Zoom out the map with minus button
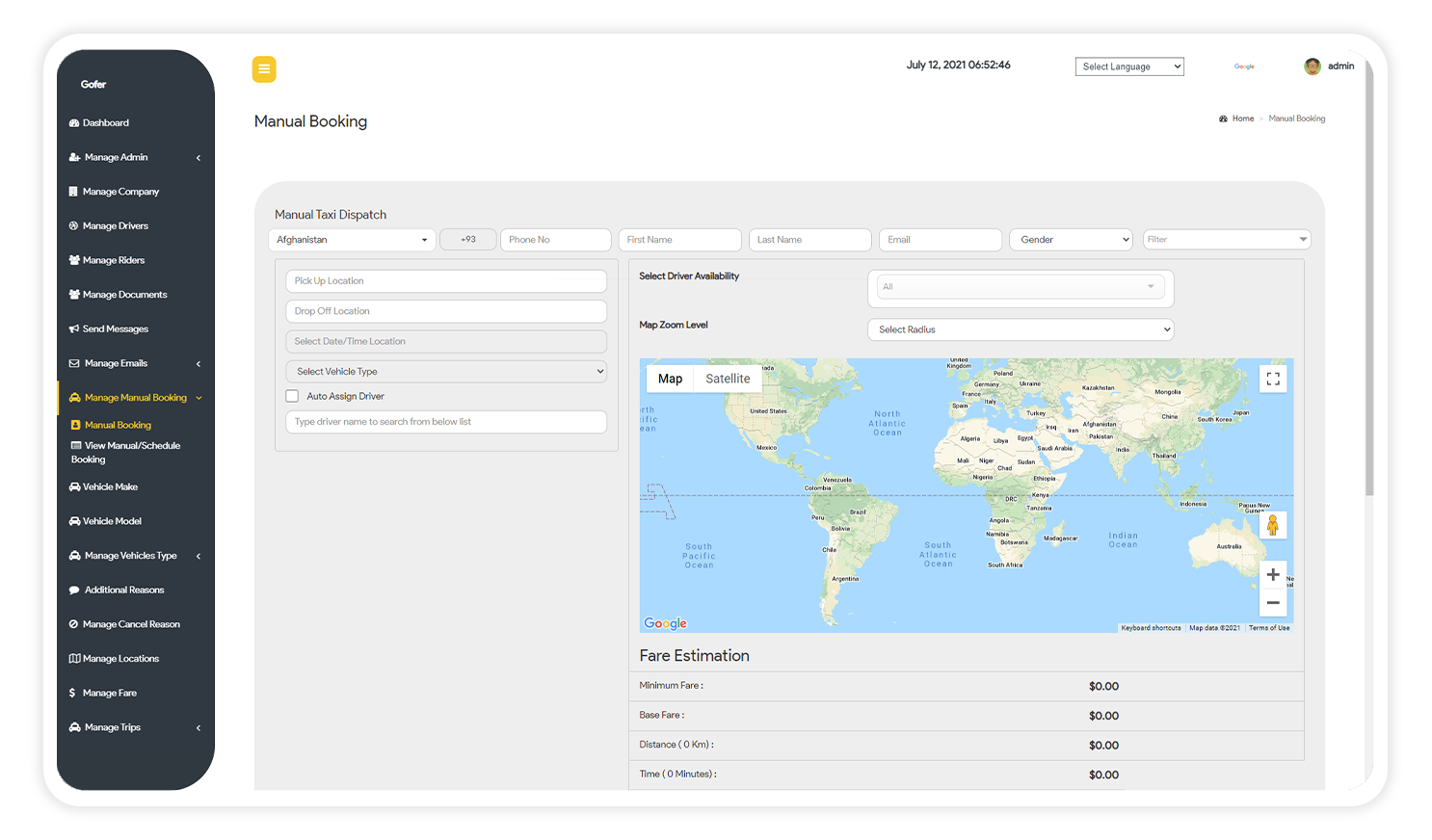1432x840 pixels. pos(1273,603)
